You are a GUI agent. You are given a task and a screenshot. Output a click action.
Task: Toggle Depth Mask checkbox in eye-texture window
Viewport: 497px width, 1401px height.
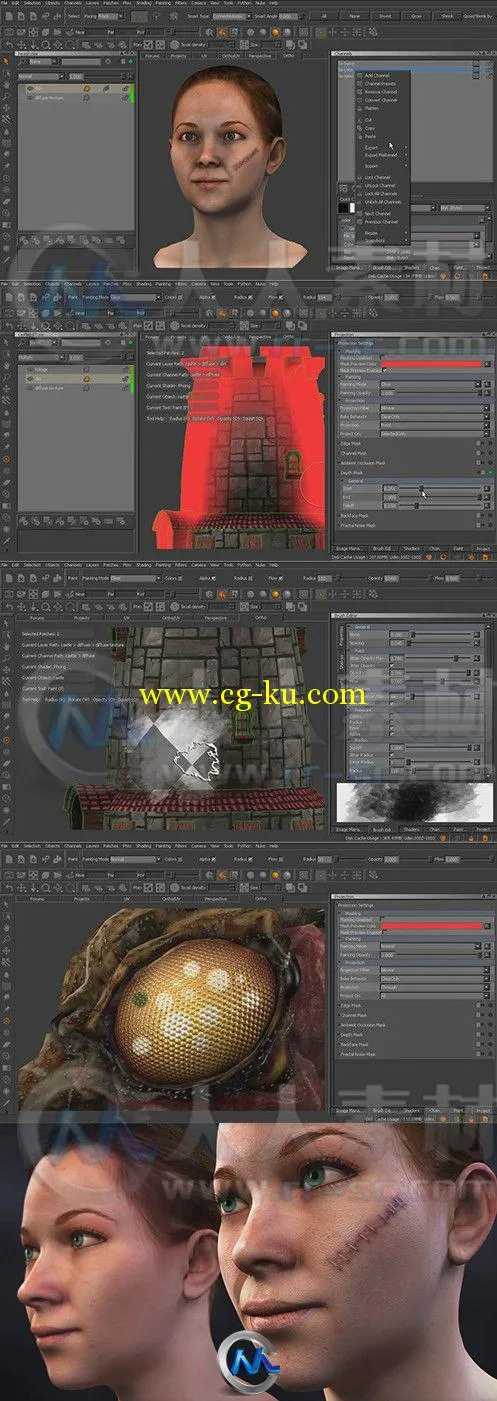(478, 1034)
